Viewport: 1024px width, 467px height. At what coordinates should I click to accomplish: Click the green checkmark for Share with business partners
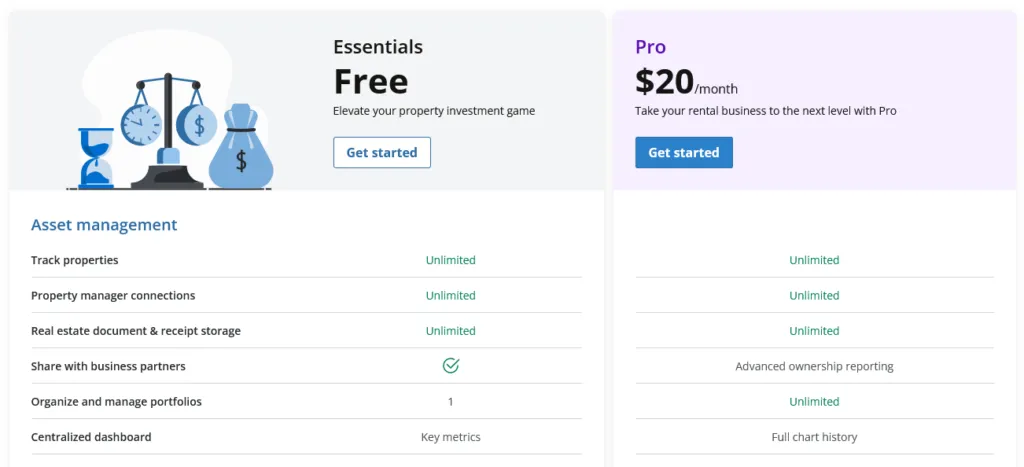point(451,366)
